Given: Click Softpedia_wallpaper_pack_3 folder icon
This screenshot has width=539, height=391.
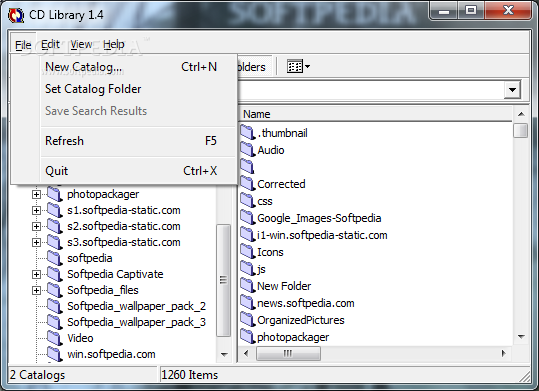Looking at the screenshot, I should 54,322.
